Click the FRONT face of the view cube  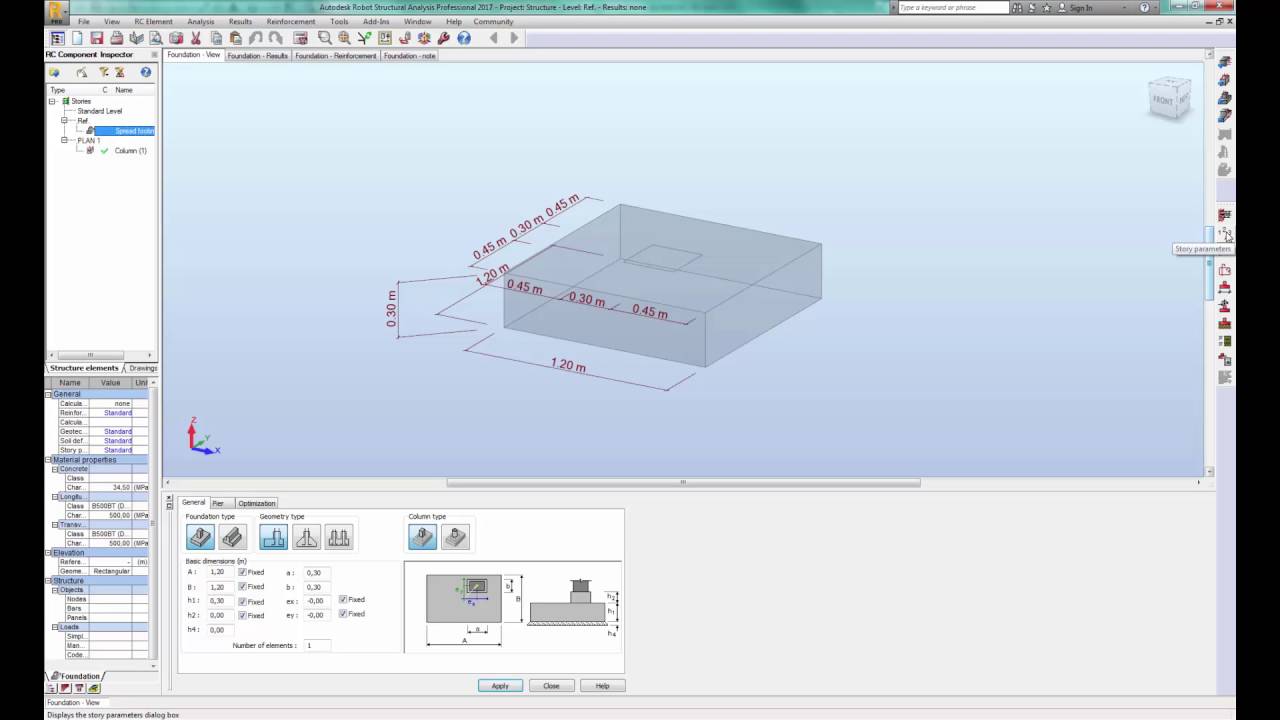pos(1163,100)
